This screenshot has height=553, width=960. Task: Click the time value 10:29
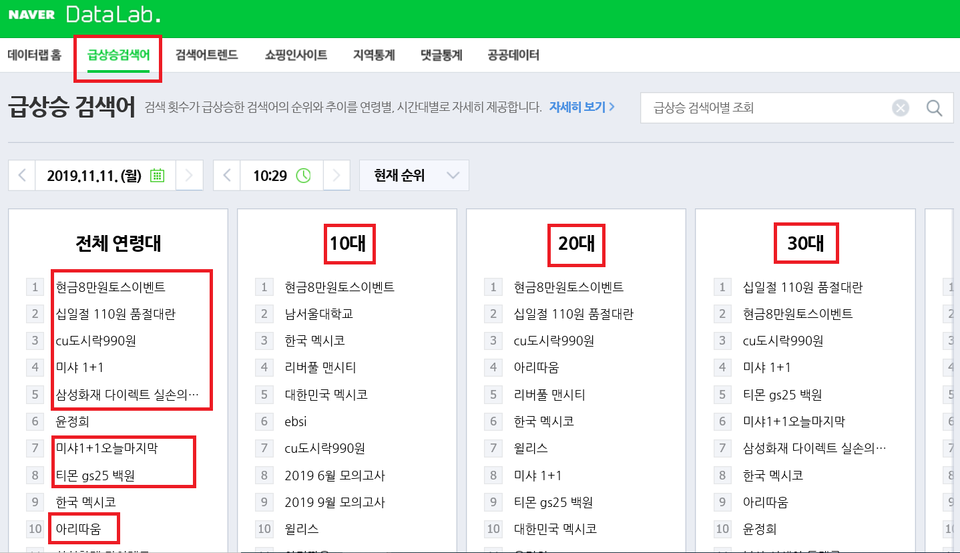pos(270,176)
